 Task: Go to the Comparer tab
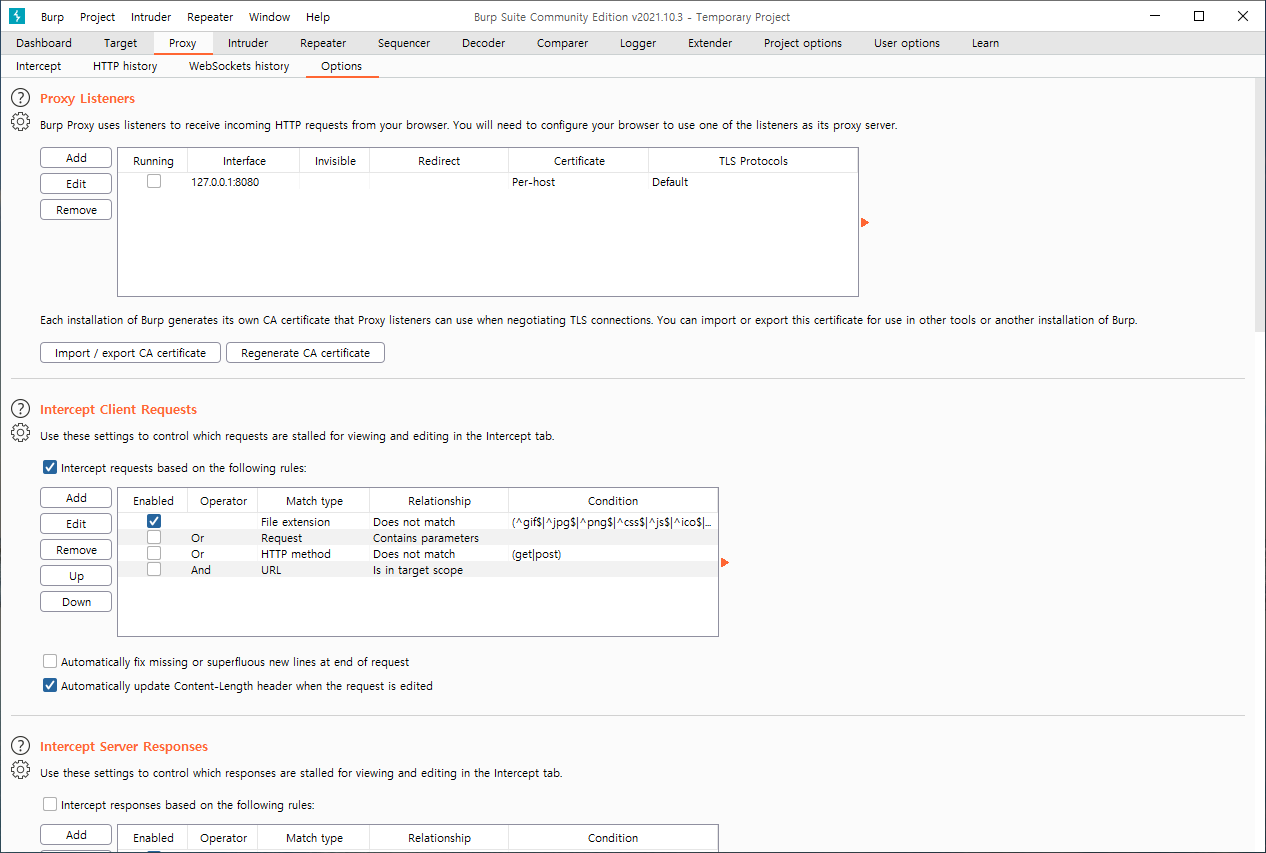pos(562,43)
